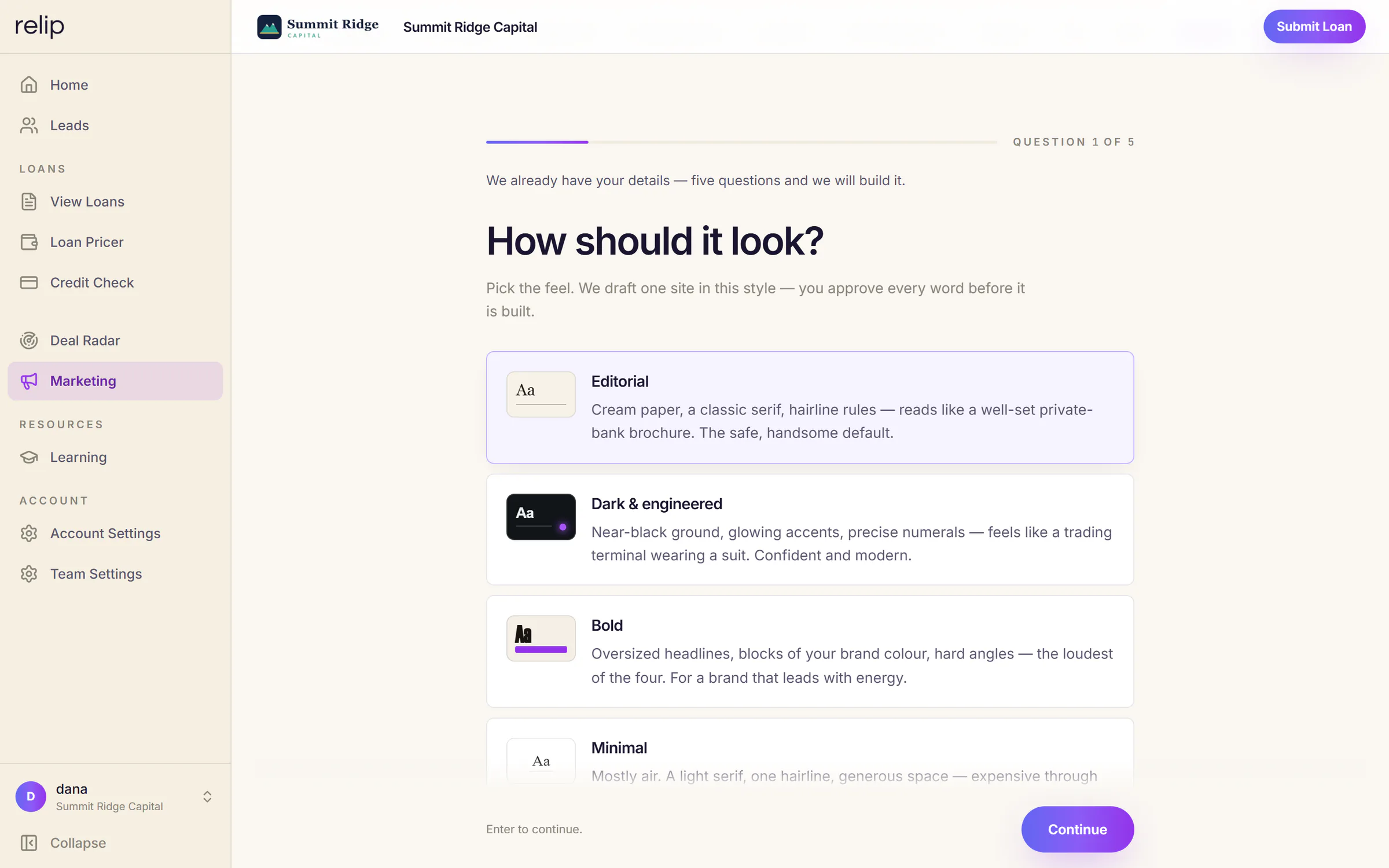Open Account Settings from the sidebar
Viewport: 1389px width, 868px height.
point(115,533)
